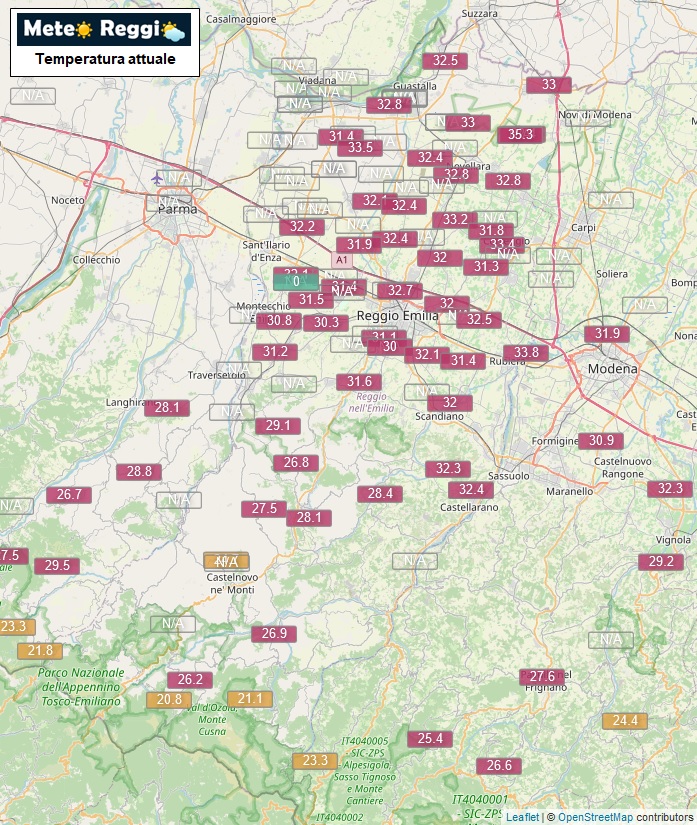Select the 21.1 orange marker
This screenshot has width=697, height=825.
click(249, 698)
